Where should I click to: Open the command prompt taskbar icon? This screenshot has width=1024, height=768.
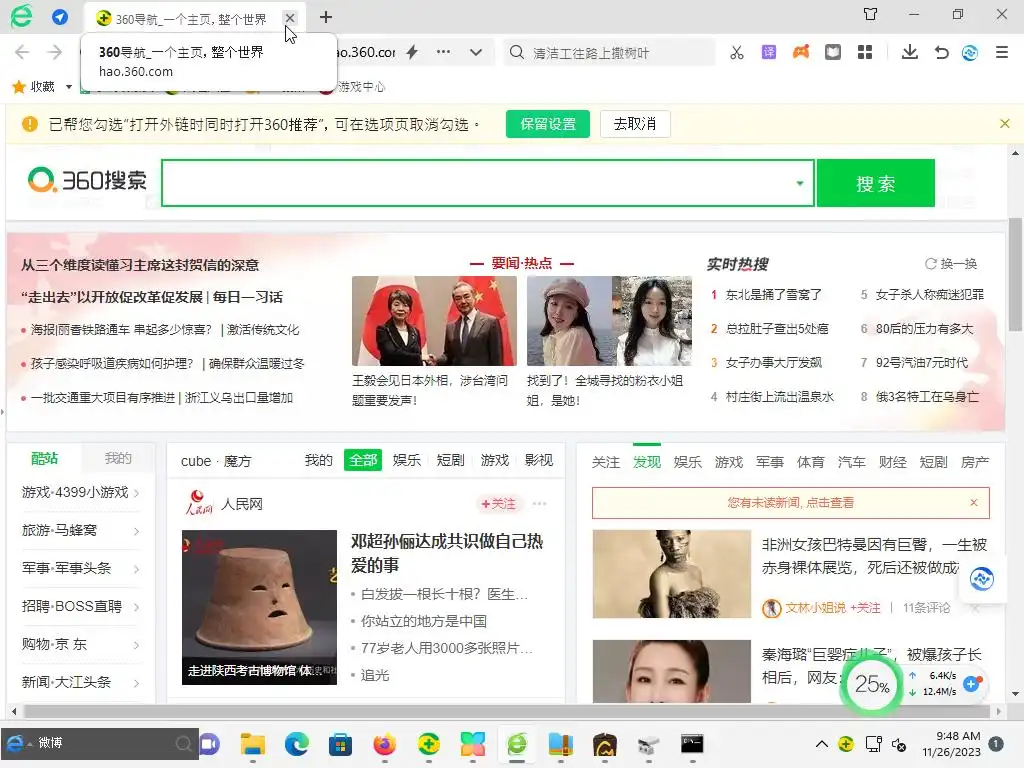point(692,744)
